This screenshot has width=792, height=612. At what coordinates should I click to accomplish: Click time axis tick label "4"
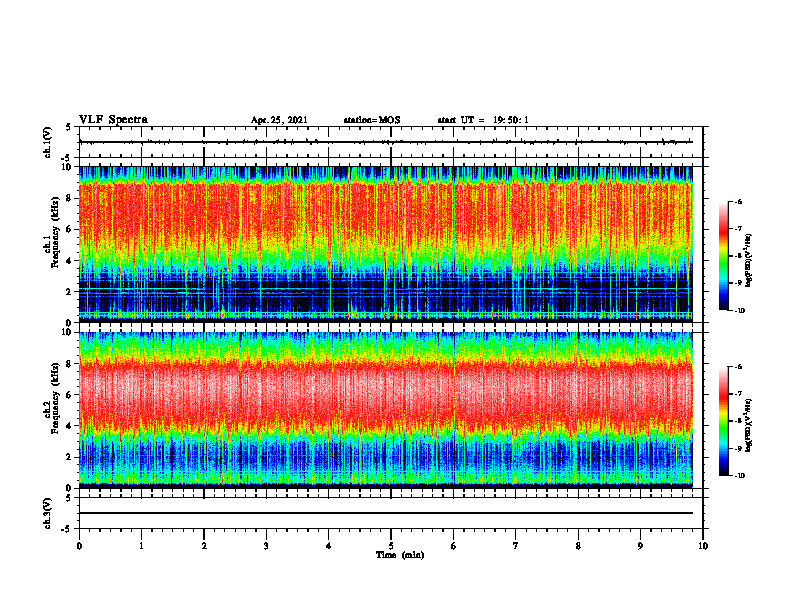click(x=329, y=546)
